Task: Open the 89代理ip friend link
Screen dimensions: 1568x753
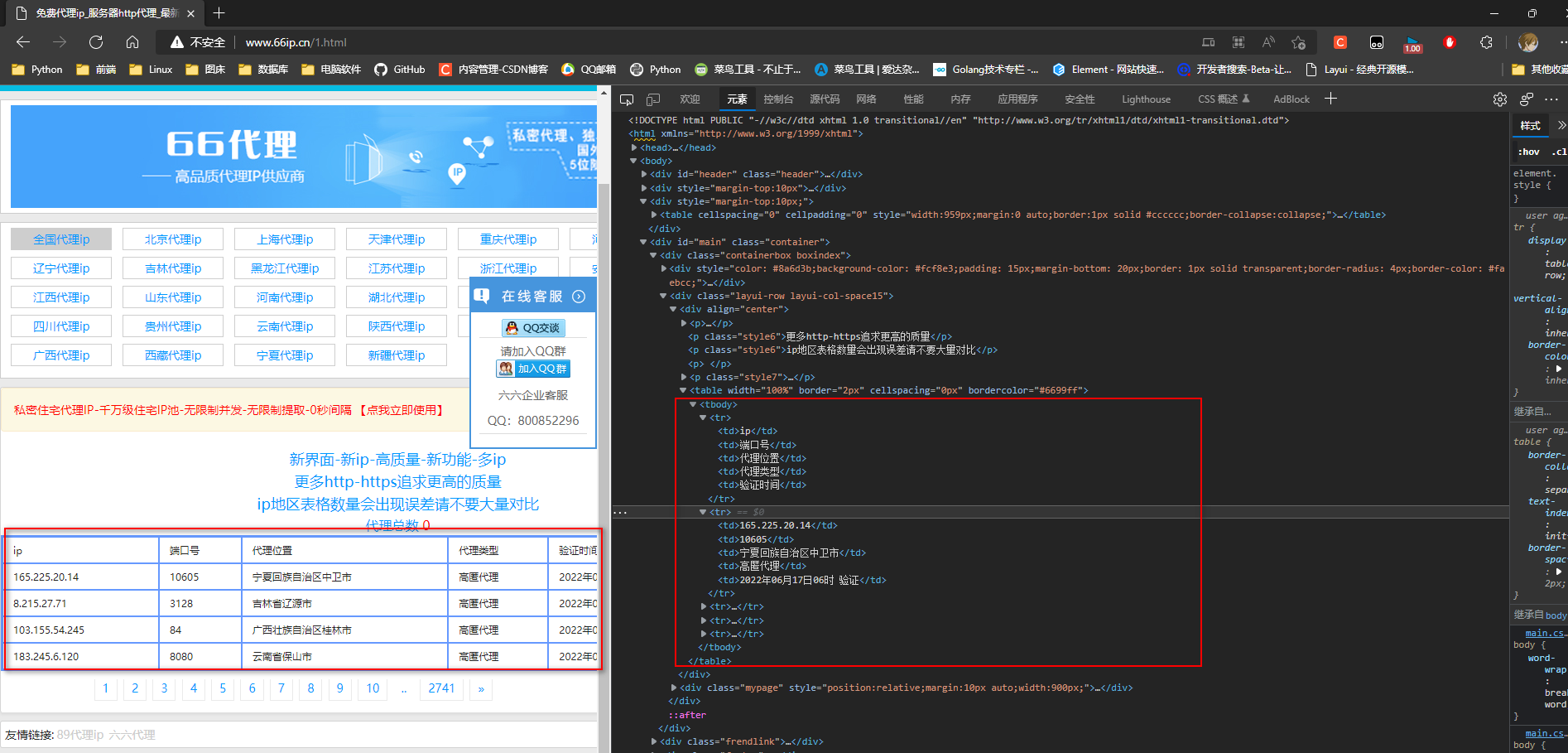Action: click(80, 735)
